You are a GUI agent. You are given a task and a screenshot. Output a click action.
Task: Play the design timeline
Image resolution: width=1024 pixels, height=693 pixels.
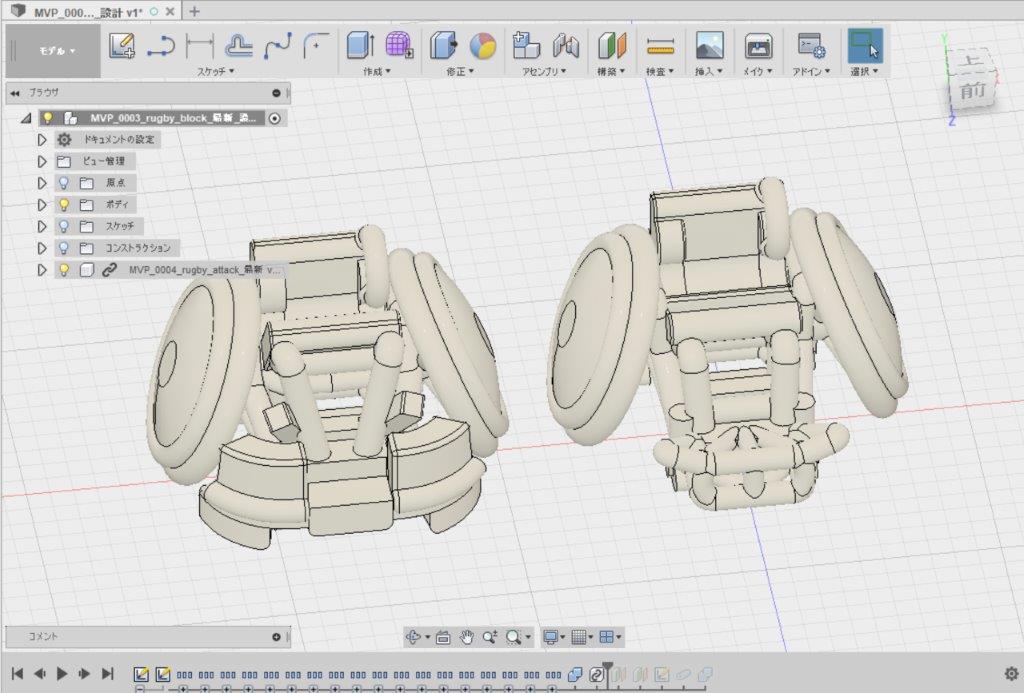62,673
